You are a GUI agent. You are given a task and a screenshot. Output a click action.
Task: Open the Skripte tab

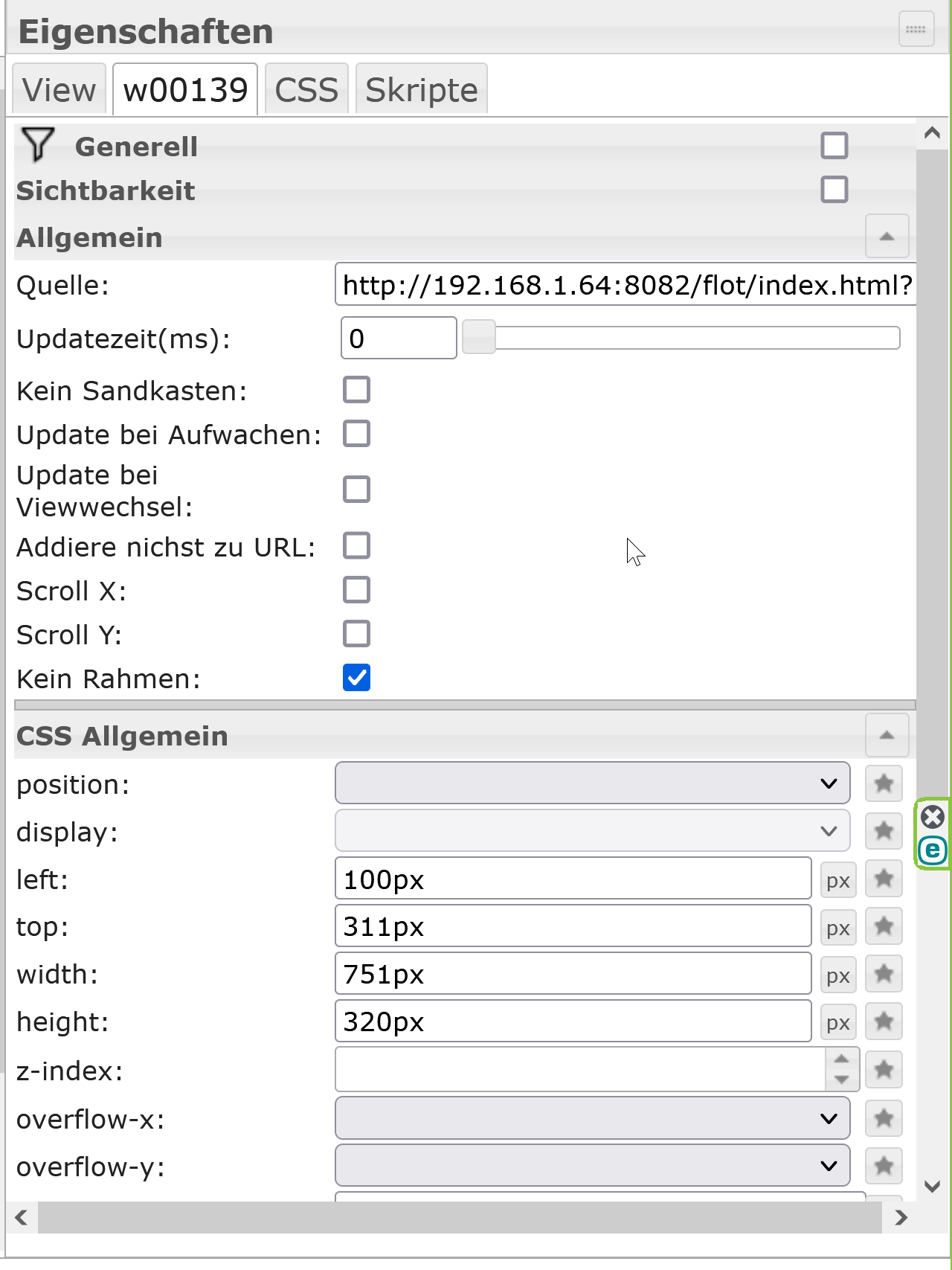(x=422, y=90)
